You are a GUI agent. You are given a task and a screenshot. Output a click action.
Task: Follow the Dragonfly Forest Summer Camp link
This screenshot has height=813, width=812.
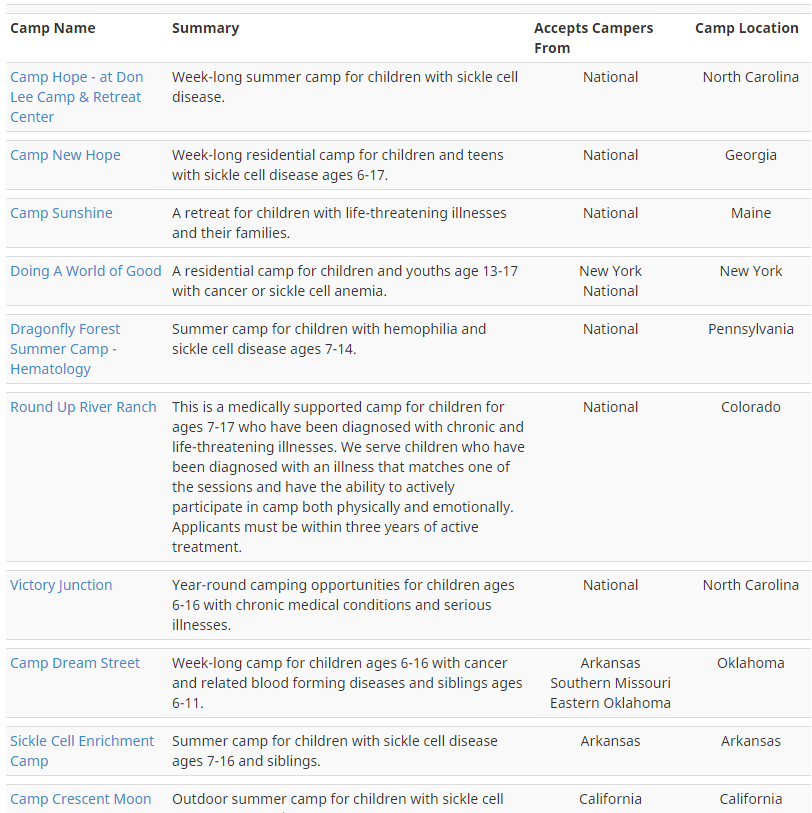(x=65, y=349)
